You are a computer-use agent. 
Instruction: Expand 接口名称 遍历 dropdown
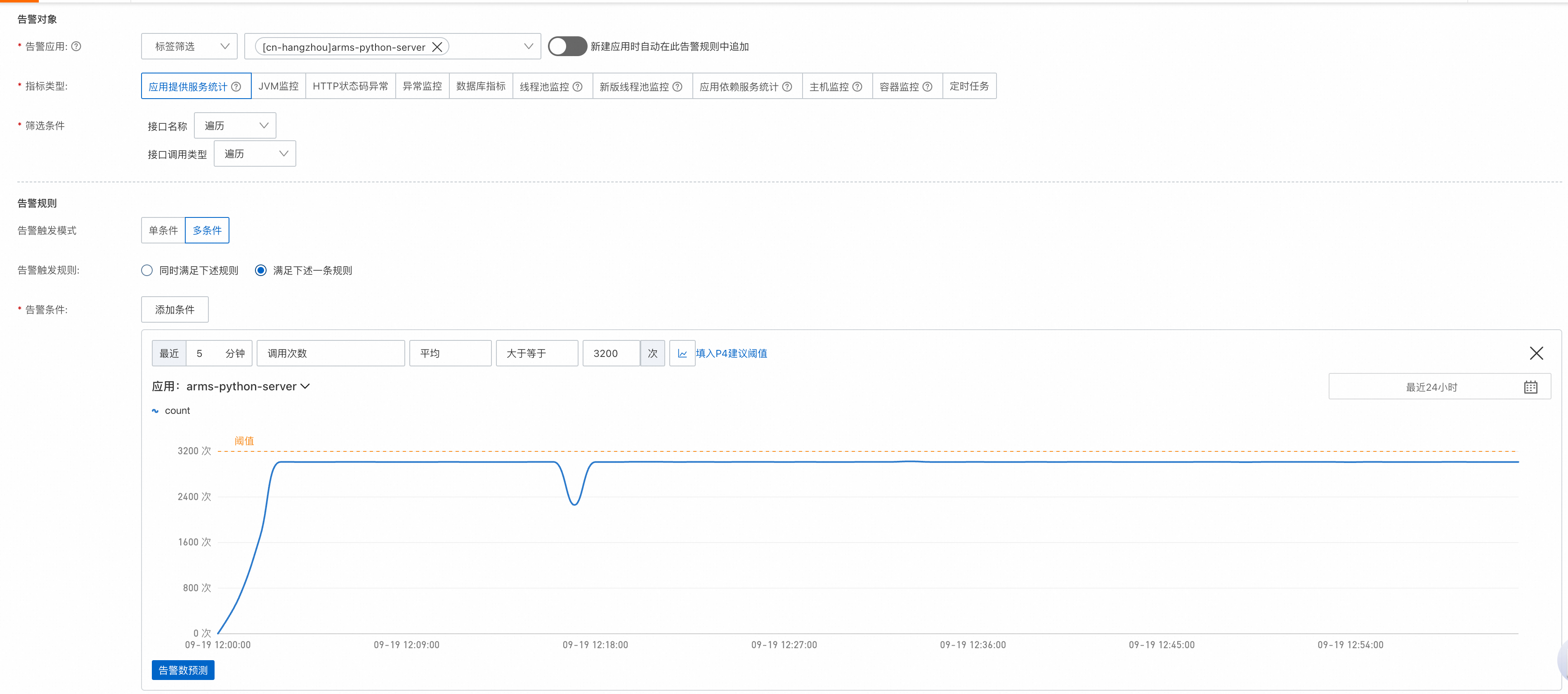point(235,125)
